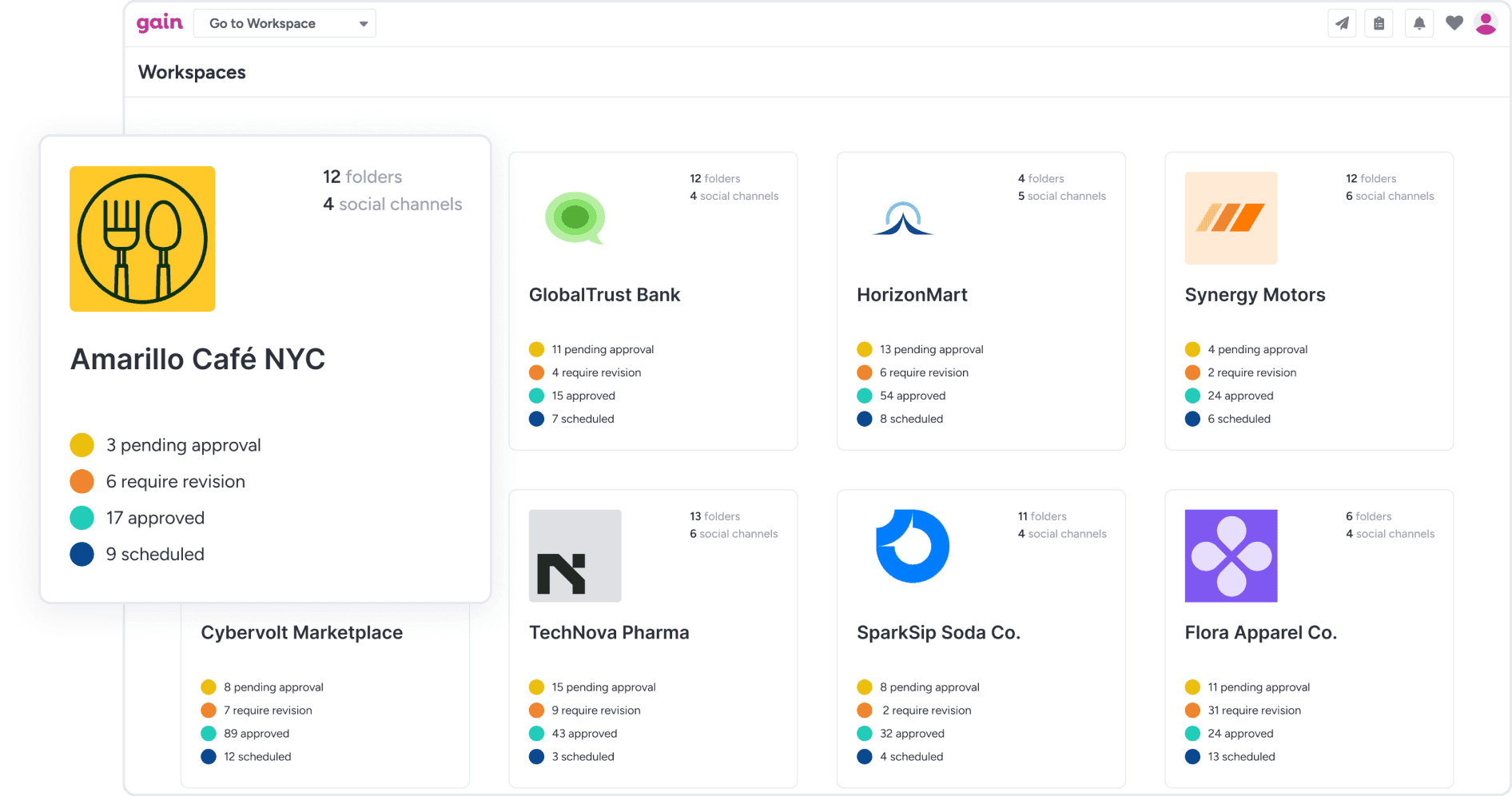Image resolution: width=1512 pixels, height=796 pixels.
Task: Click the Synergy Motors orange stripes logo
Action: [x=1231, y=218]
